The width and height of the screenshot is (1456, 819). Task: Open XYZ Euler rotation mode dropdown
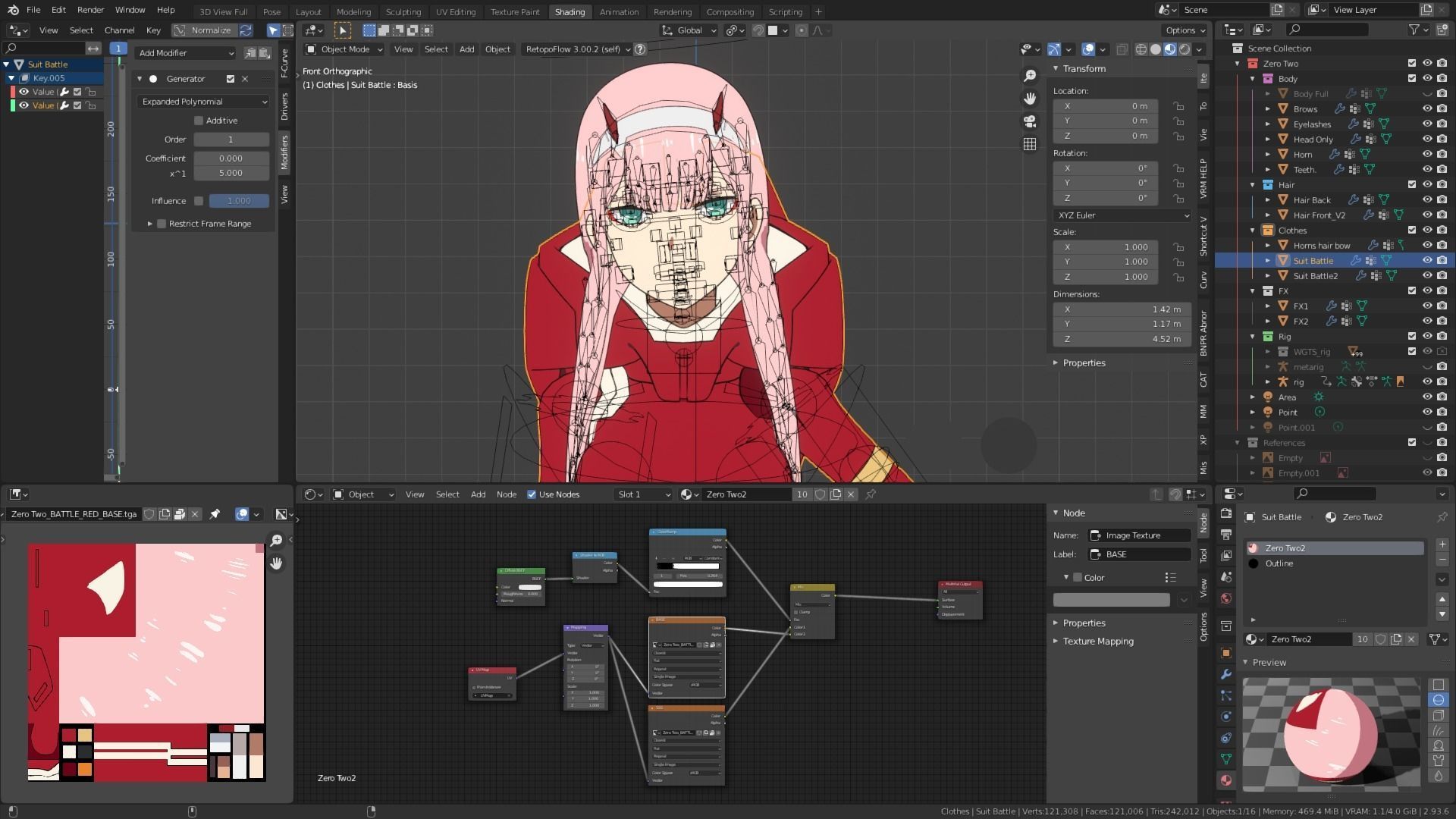1122,215
